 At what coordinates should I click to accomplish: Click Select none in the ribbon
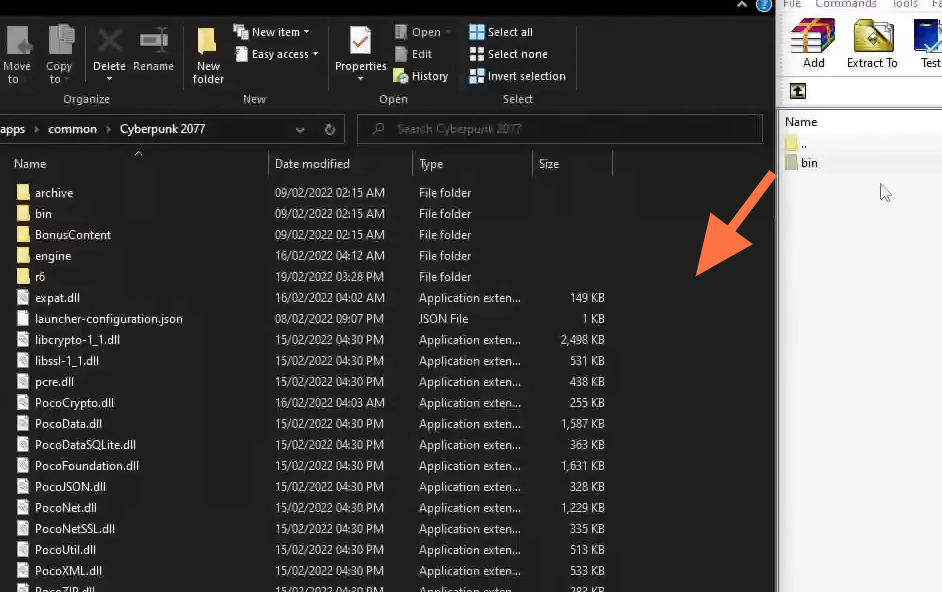(508, 54)
